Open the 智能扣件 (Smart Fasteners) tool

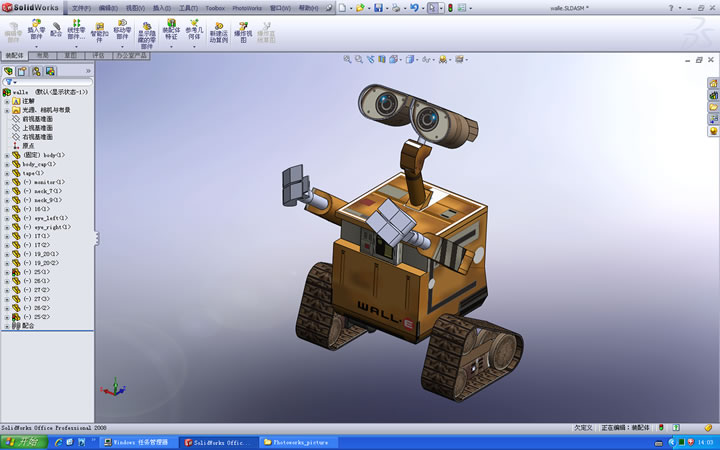99,26
